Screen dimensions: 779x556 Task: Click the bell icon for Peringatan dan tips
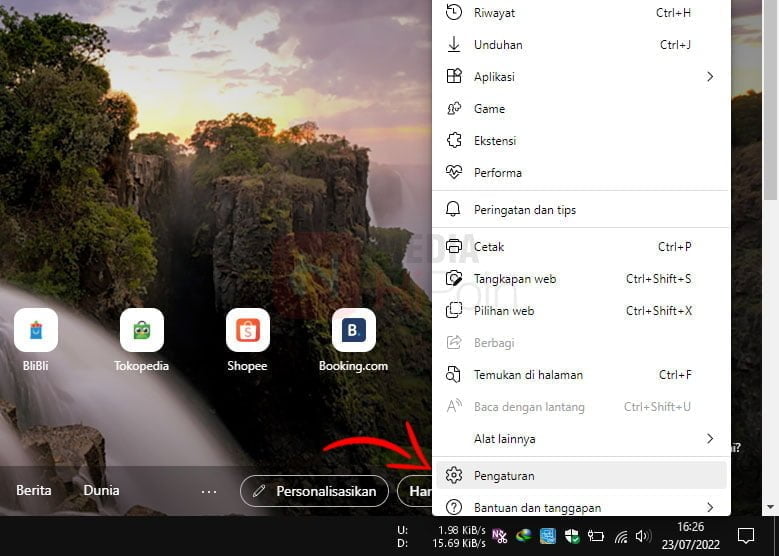point(453,209)
